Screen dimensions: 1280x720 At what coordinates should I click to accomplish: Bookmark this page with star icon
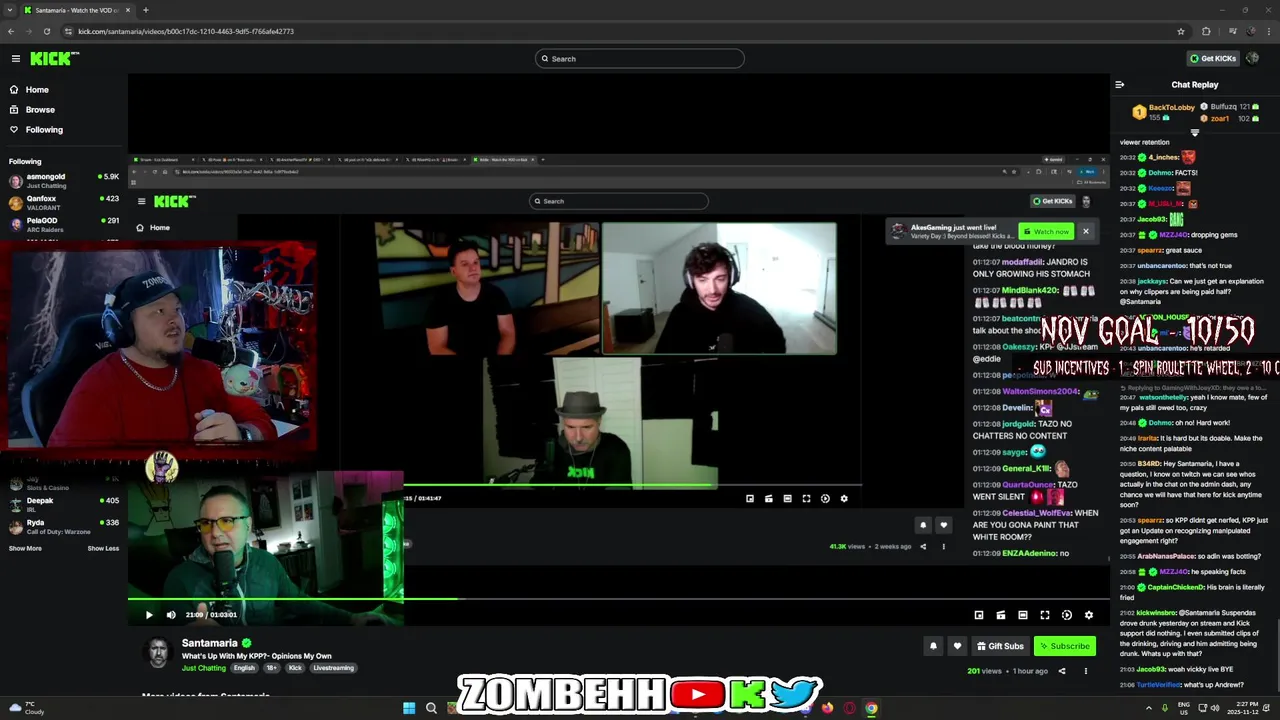[x=1181, y=31]
